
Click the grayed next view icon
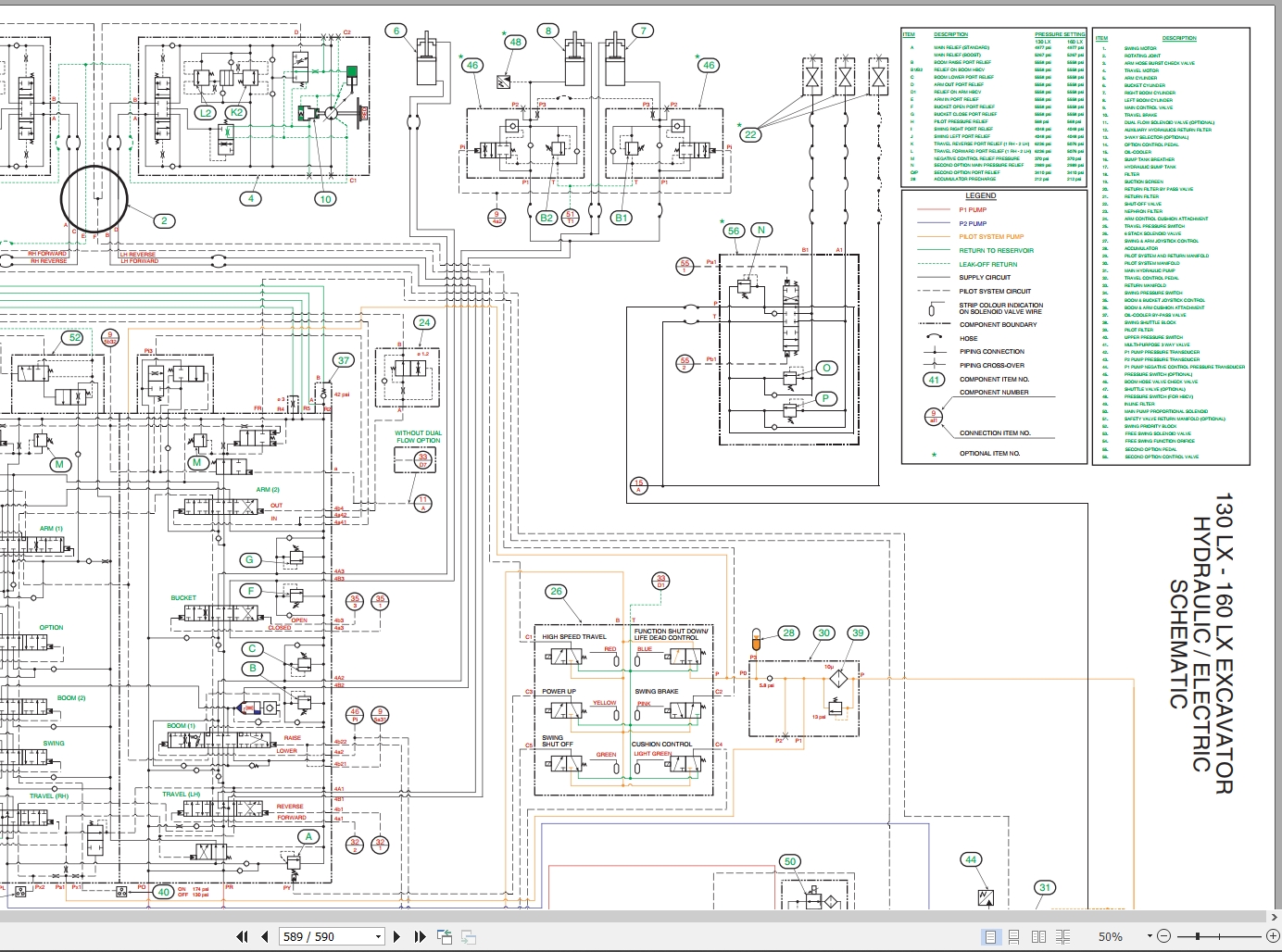tap(470, 936)
